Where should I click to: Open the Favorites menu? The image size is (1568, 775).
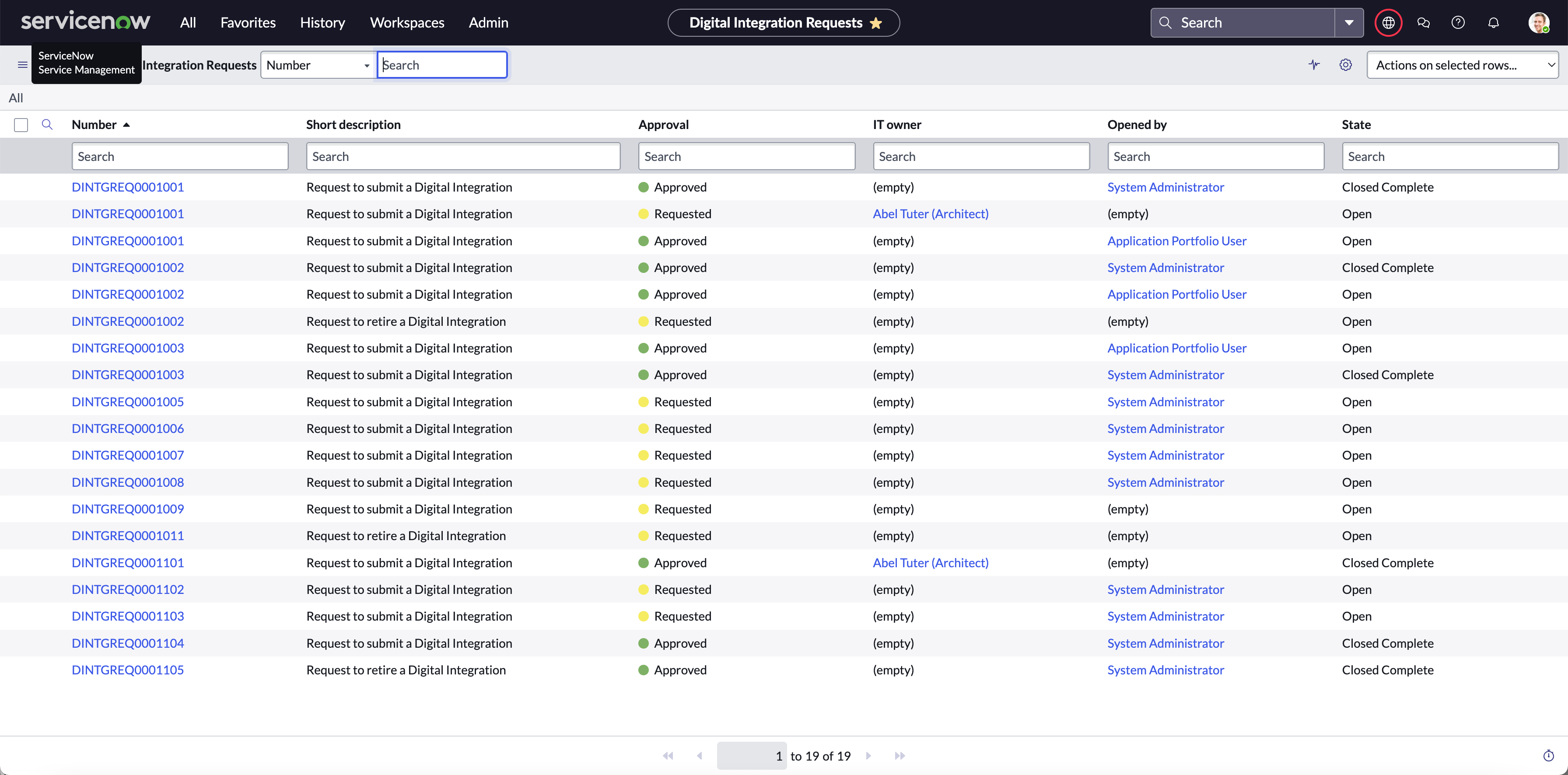(x=248, y=22)
